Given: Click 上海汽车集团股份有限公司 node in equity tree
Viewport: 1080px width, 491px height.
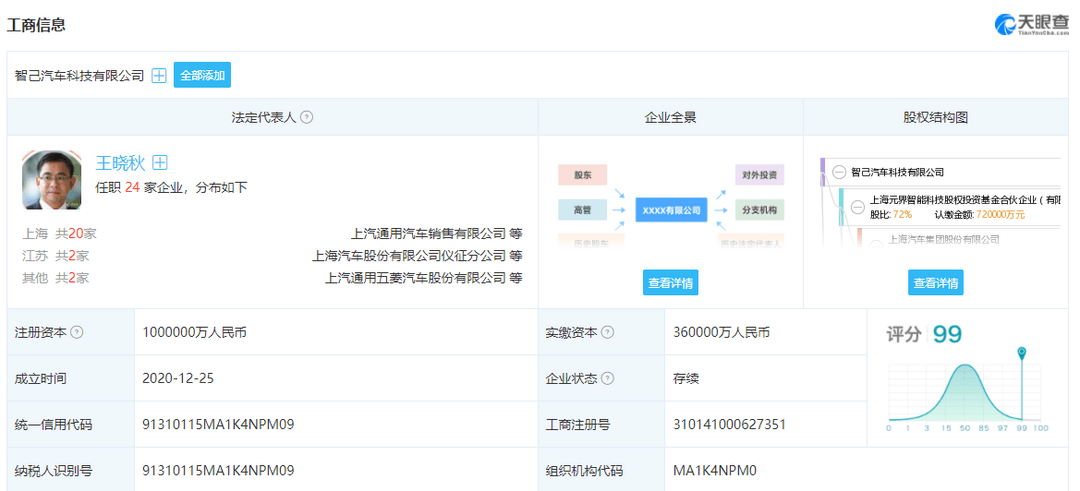Looking at the screenshot, I should (x=944, y=240).
